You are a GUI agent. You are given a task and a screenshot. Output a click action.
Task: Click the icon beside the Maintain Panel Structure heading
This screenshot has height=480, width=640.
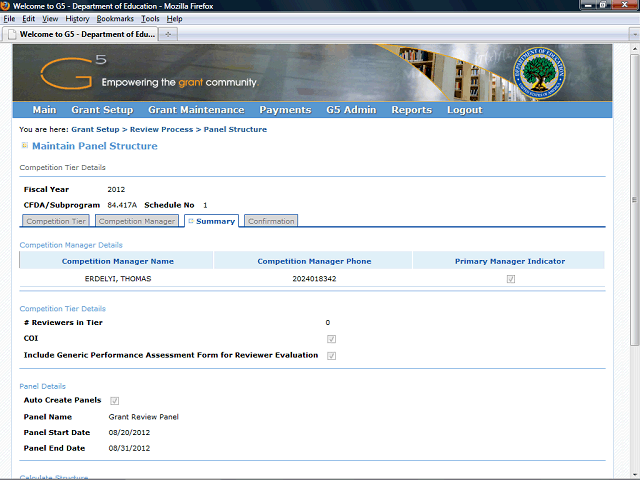click(25, 146)
